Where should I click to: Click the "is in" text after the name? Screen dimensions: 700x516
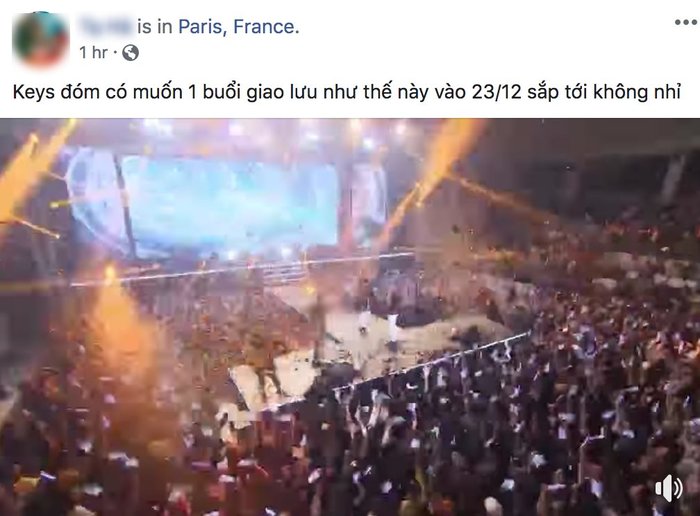(154, 27)
